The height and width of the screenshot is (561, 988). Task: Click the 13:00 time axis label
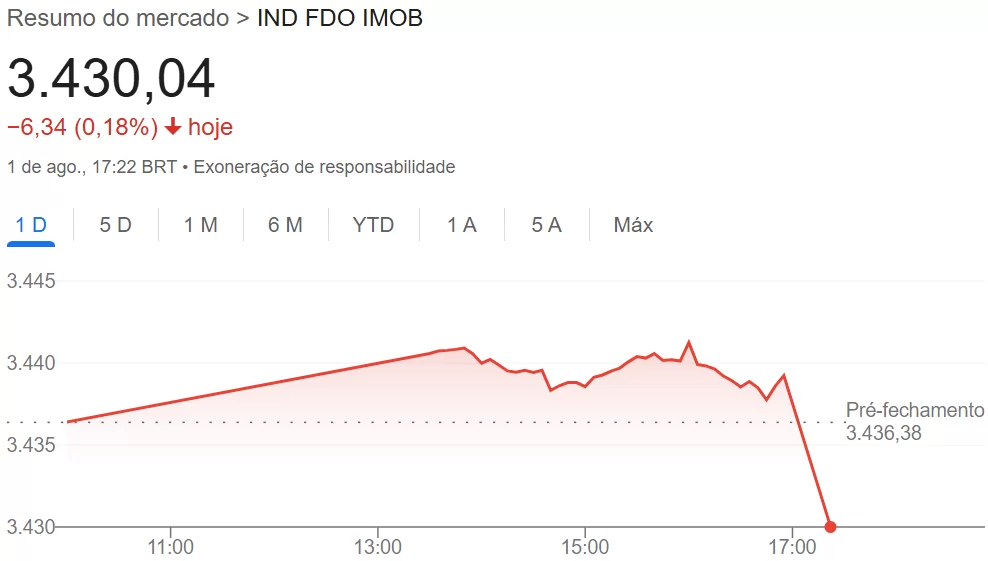377,547
